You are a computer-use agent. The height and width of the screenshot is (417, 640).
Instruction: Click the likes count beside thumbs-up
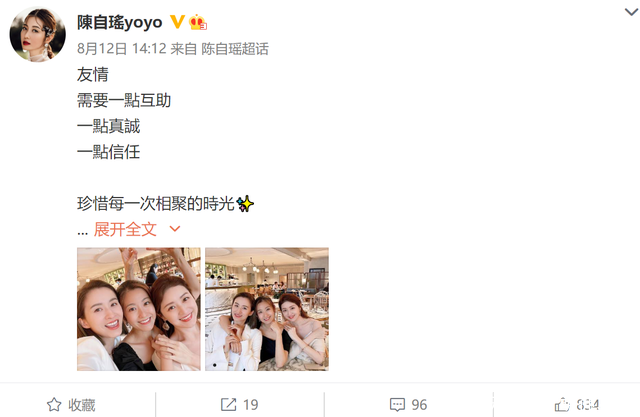(588, 405)
